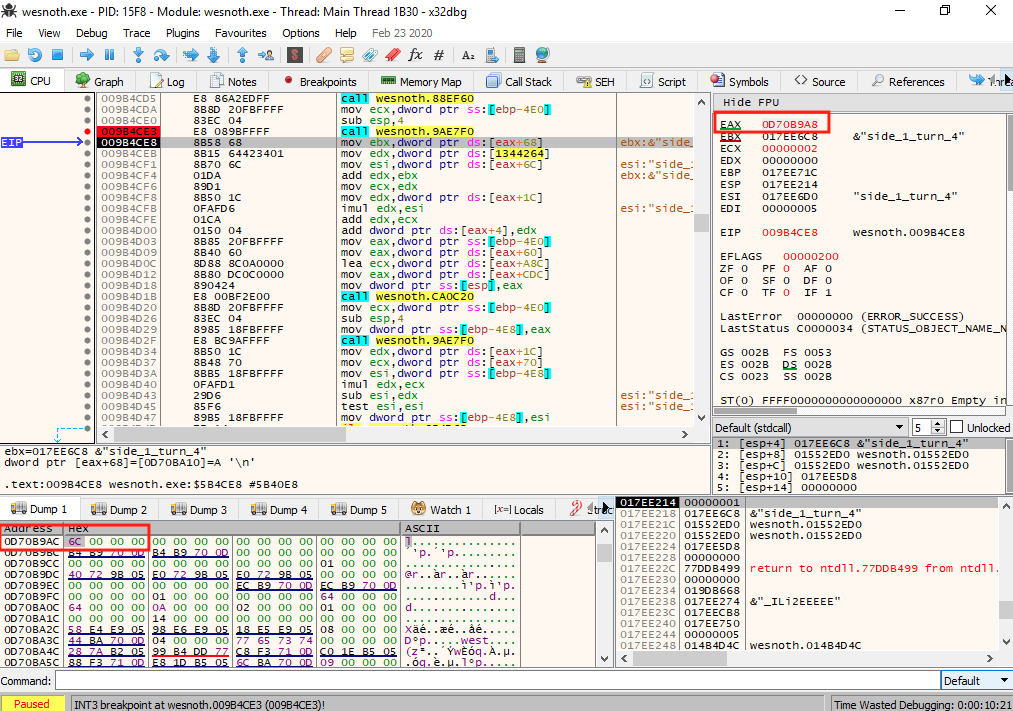Click the disassembly vertical scrollbar thumb

(x=701, y=222)
